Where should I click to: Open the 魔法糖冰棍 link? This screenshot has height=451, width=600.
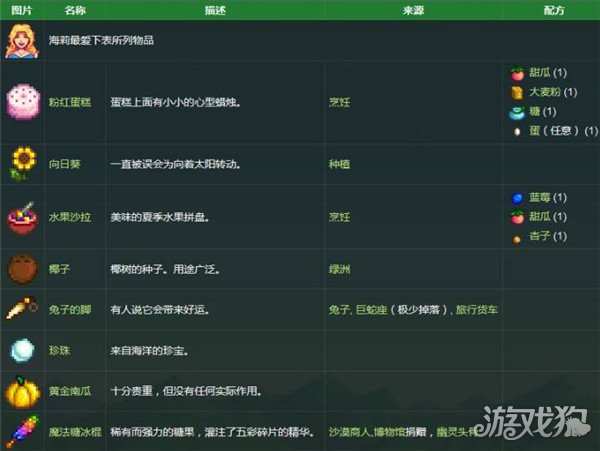pyautogui.click(x=75, y=432)
